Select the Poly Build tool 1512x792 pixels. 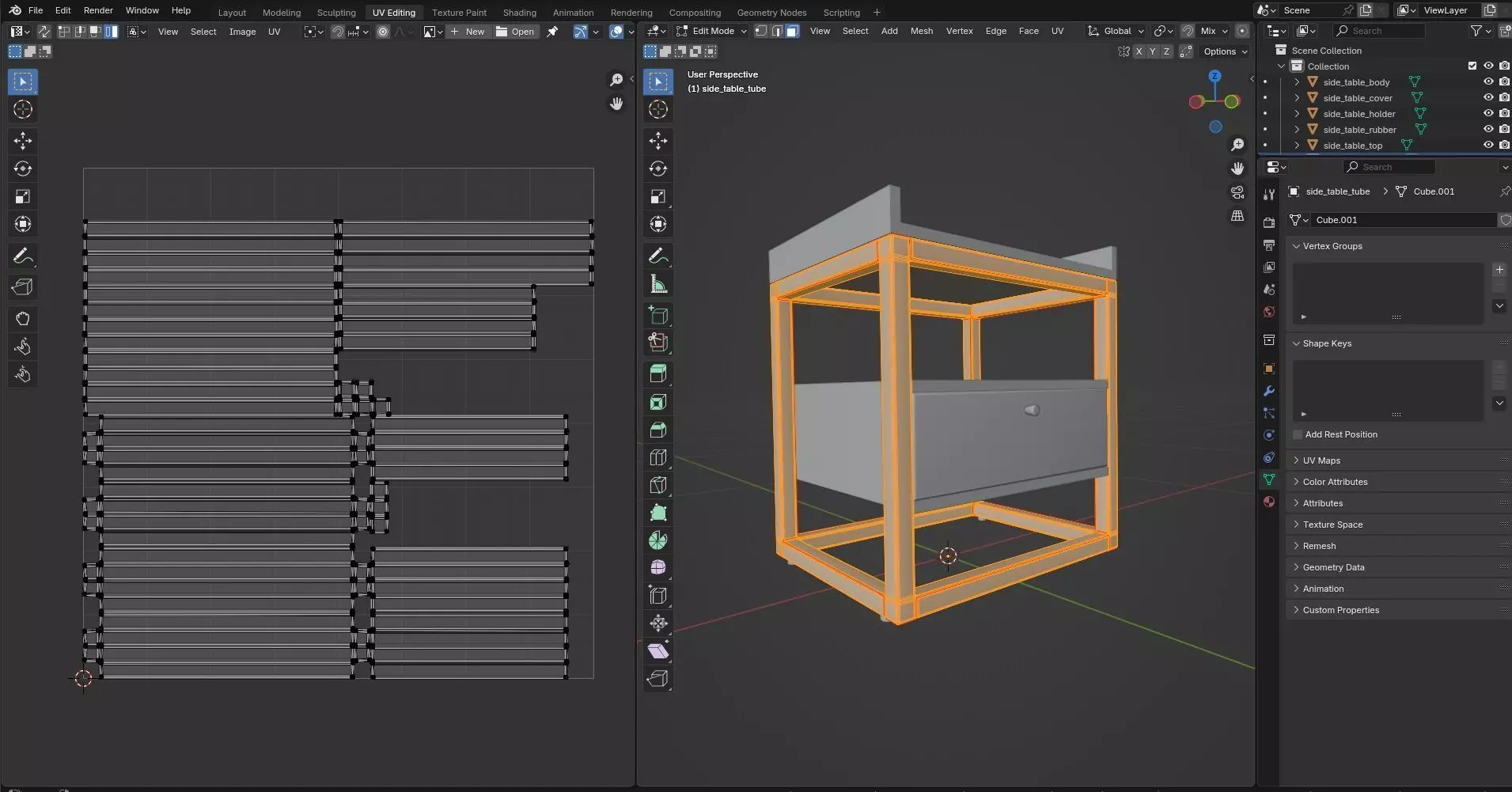point(658,513)
